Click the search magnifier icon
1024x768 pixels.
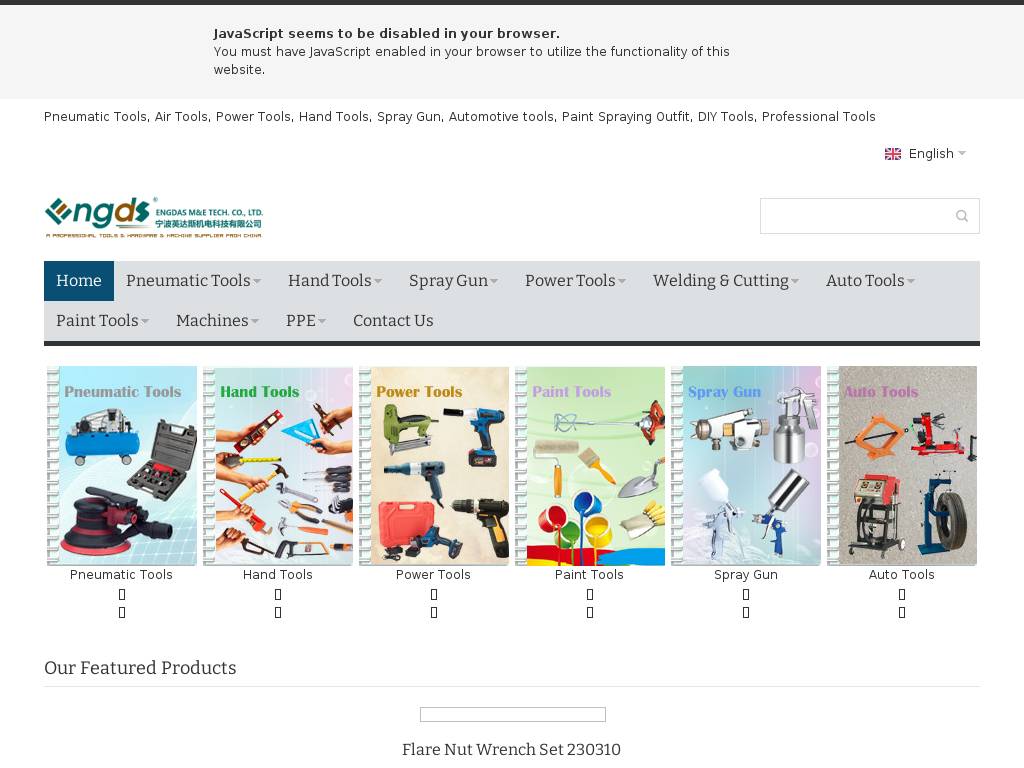(x=961, y=216)
